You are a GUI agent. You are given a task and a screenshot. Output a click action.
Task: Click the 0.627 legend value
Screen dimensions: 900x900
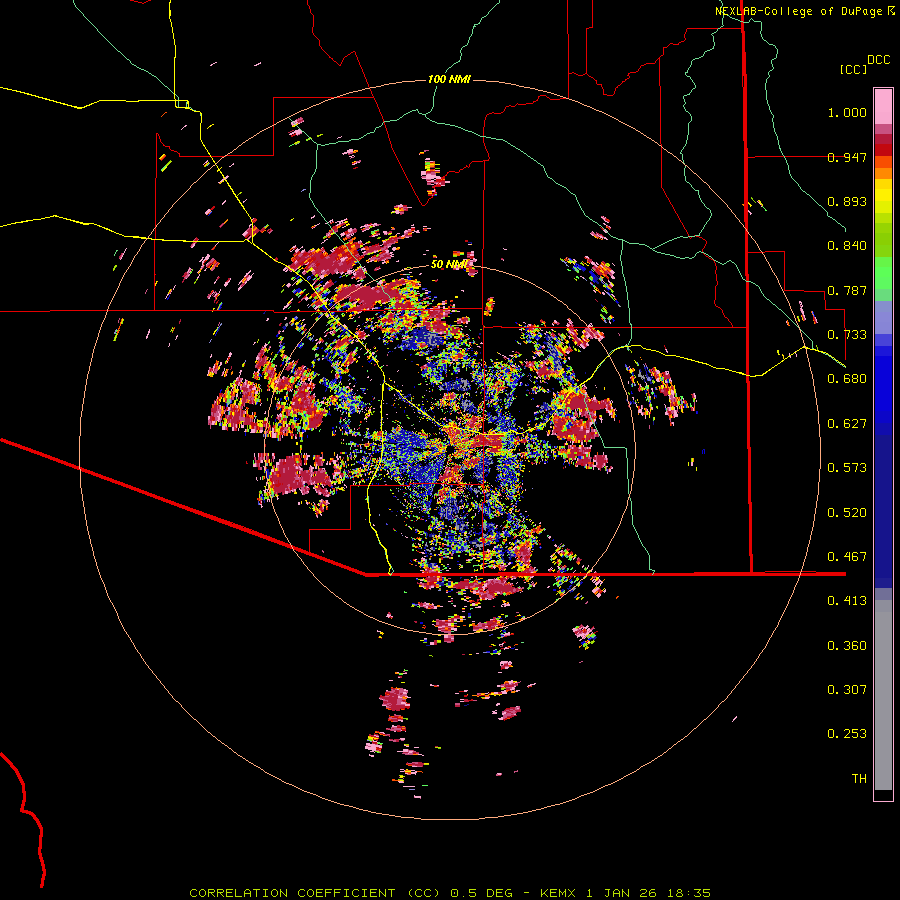[x=847, y=424]
